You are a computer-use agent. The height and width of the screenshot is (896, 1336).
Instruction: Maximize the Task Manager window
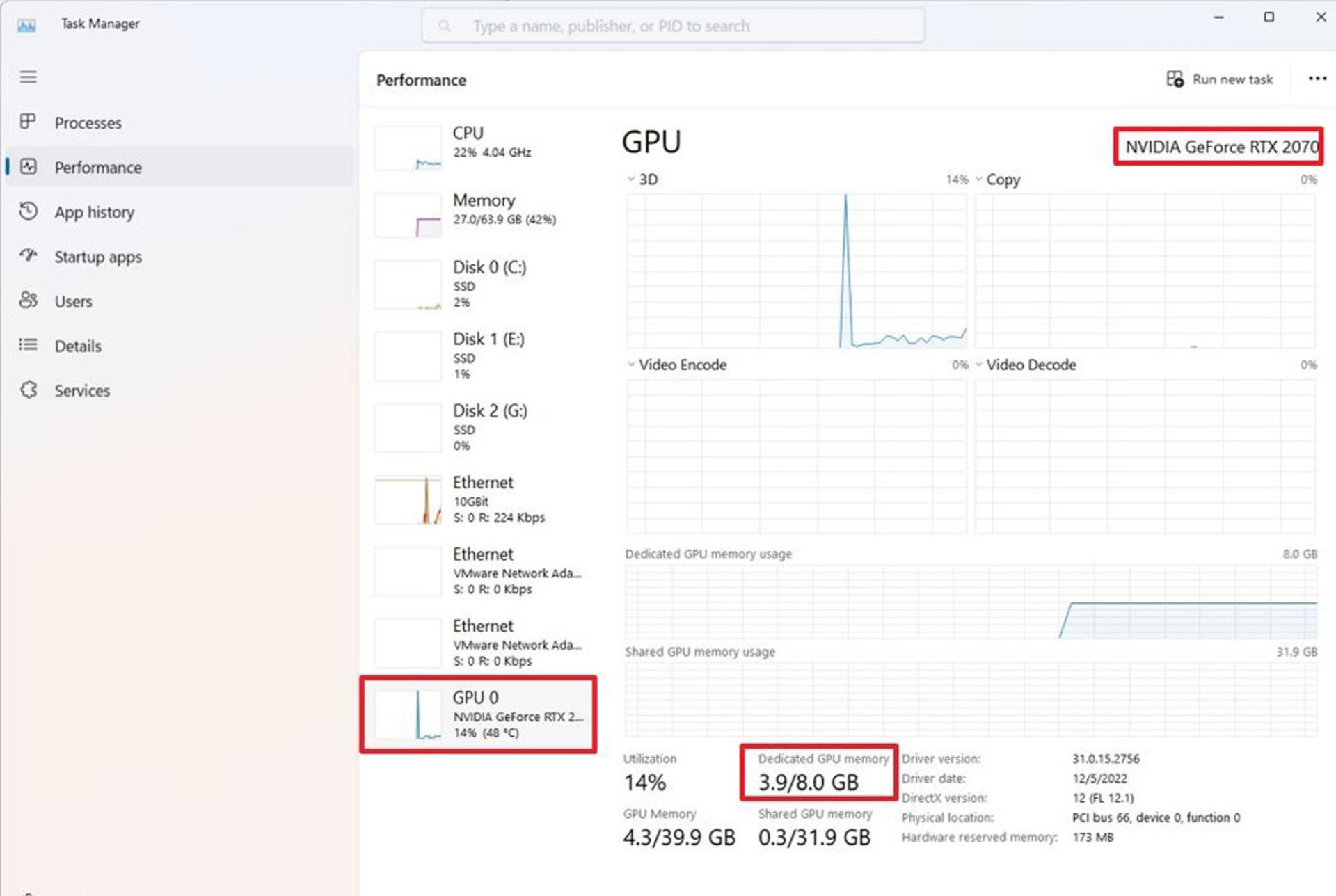click(1269, 17)
